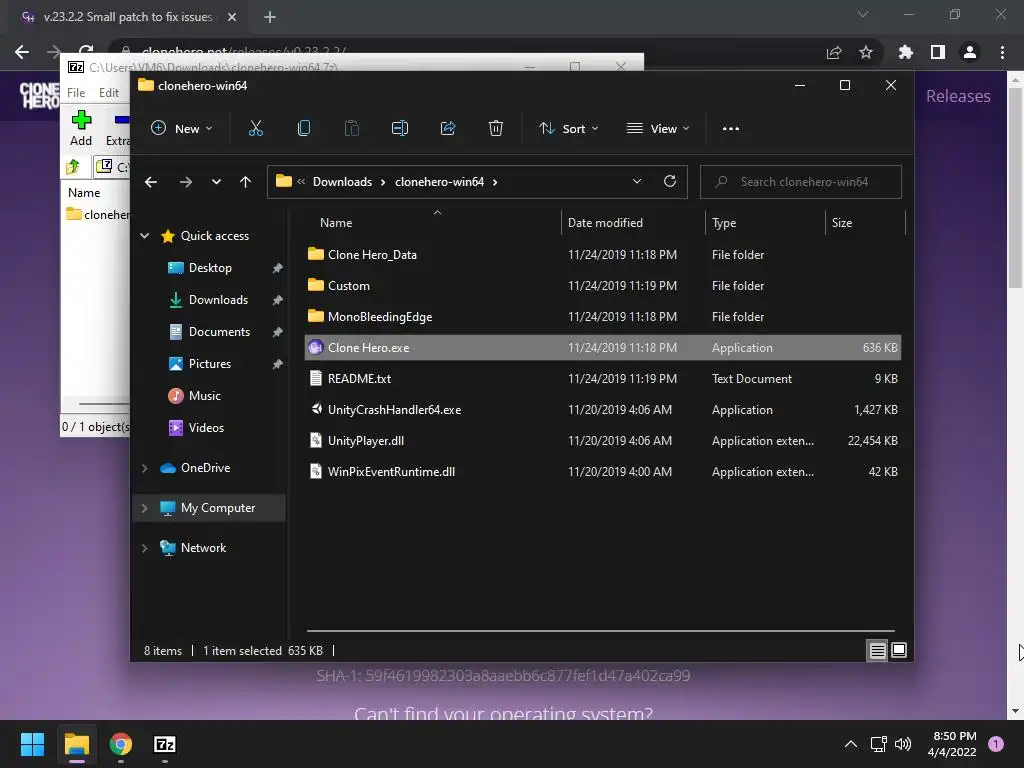Image resolution: width=1024 pixels, height=768 pixels.
Task: Open Chrome three-dot menu
Action: click(x=1002, y=52)
